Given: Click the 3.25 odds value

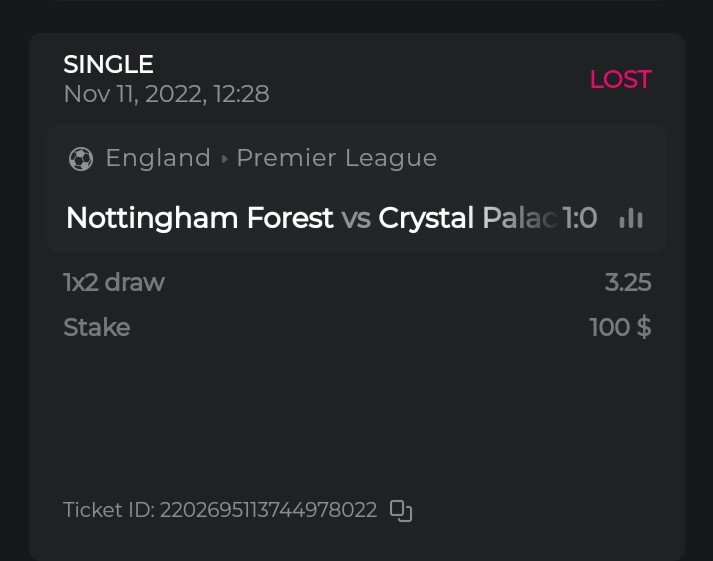Looking at the screenshot, I should (628, 283).
